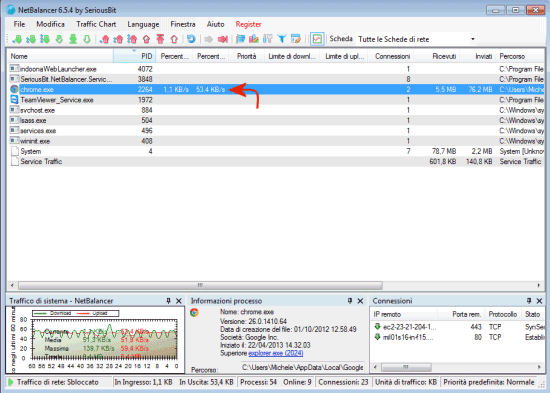Select the services.exe process row

click(x=276, y=131)
